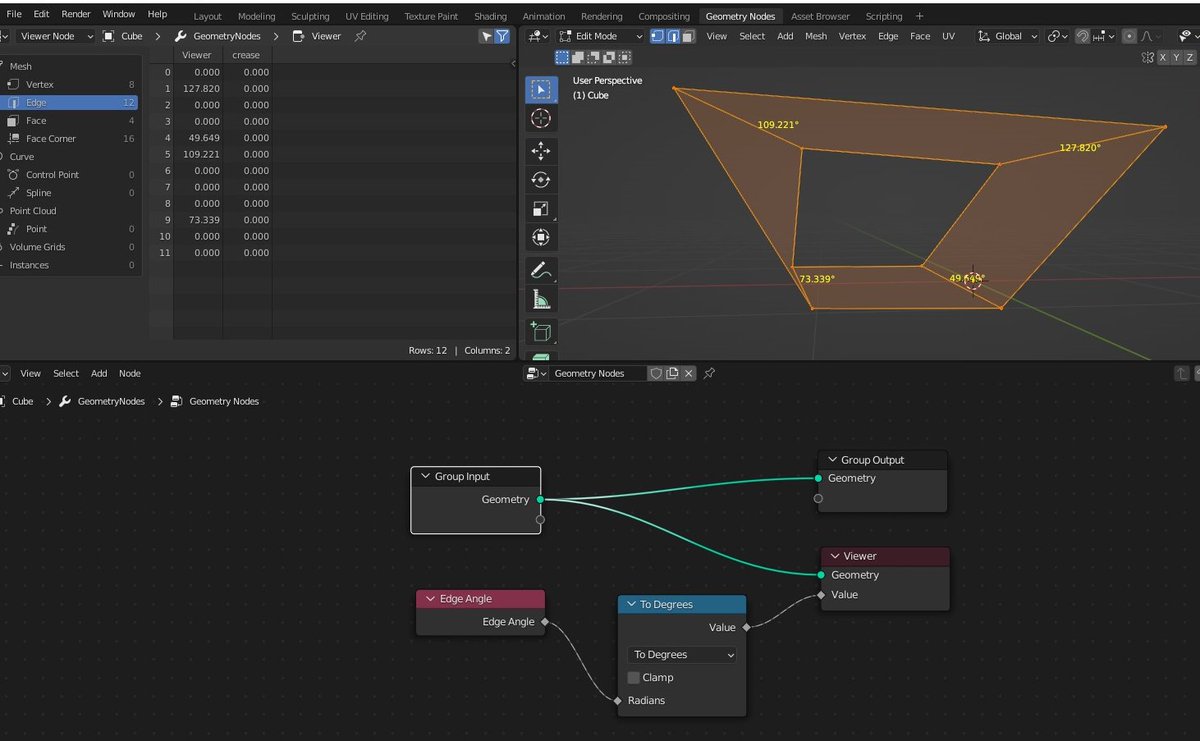Screen dimensions: 1200x741
Task: Select the 3D Cursor tool
Action: point(541,118)
